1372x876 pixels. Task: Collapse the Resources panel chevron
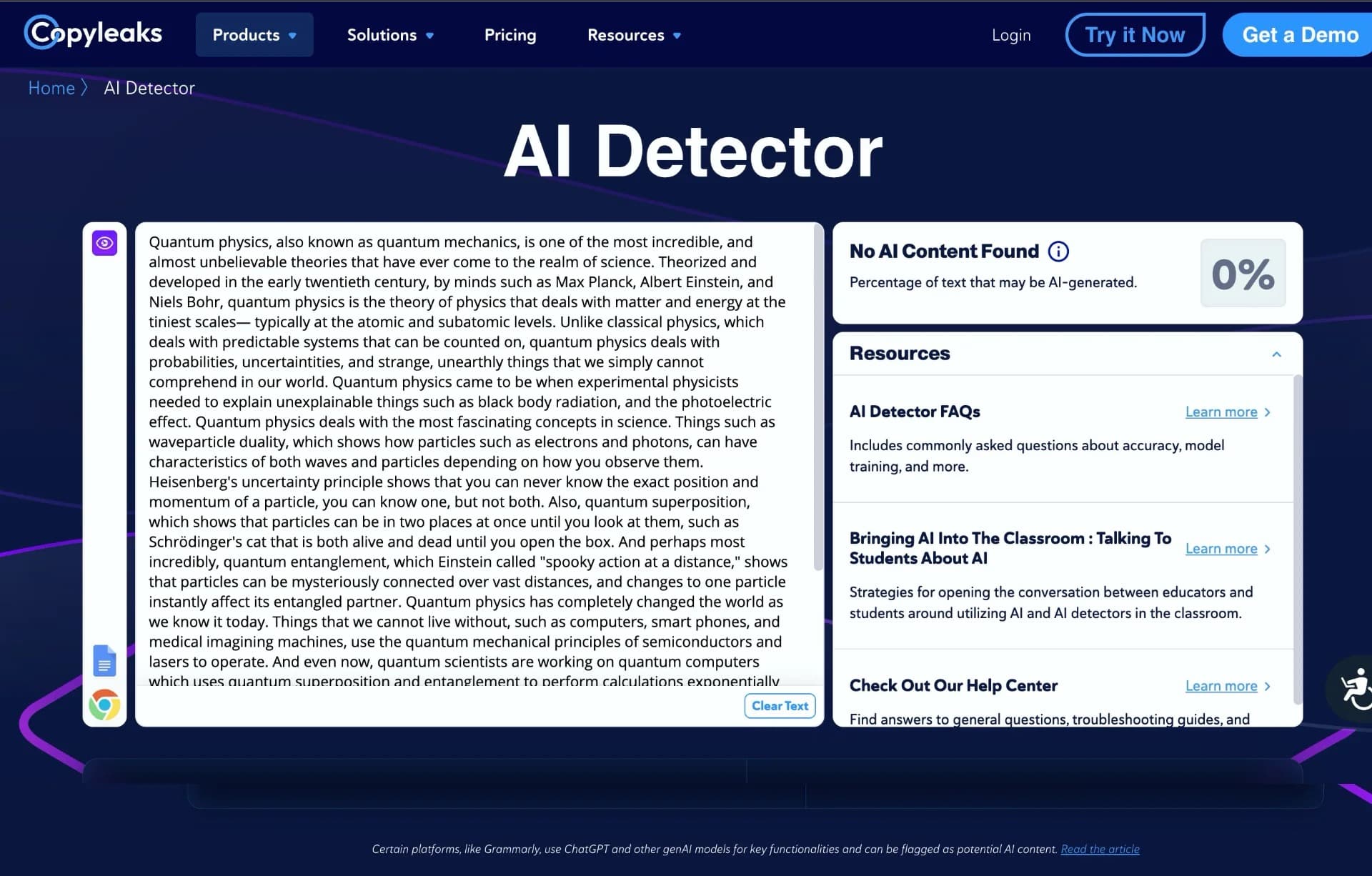click(1276, 354)
